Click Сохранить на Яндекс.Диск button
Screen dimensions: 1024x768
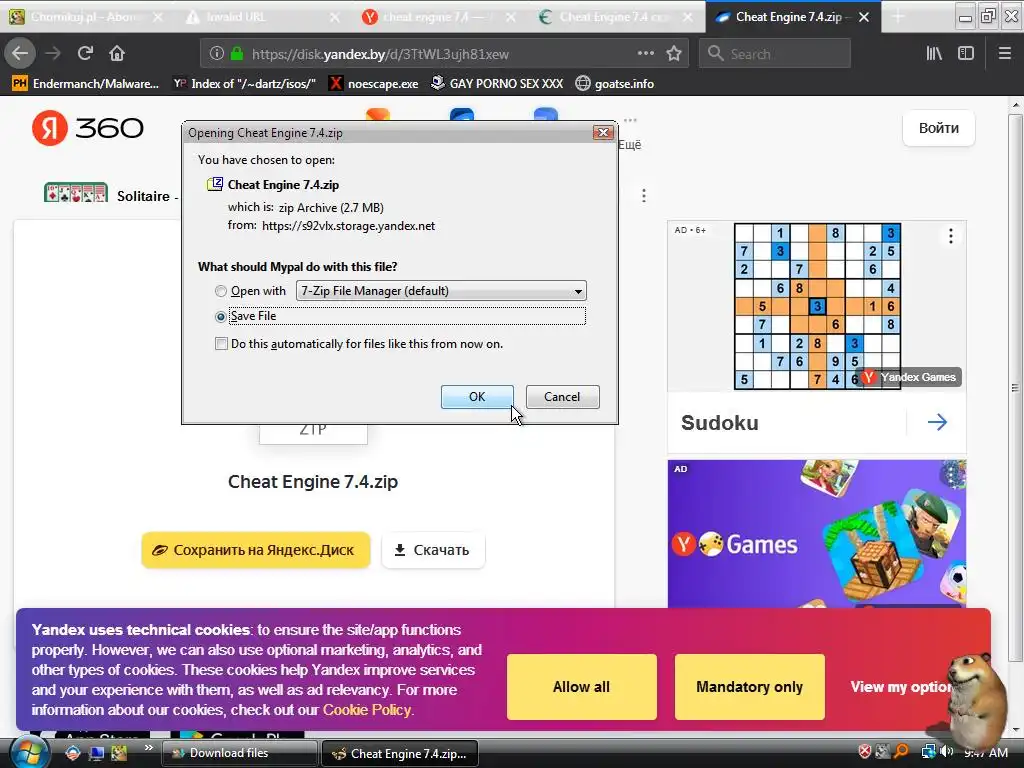[256, 550]
